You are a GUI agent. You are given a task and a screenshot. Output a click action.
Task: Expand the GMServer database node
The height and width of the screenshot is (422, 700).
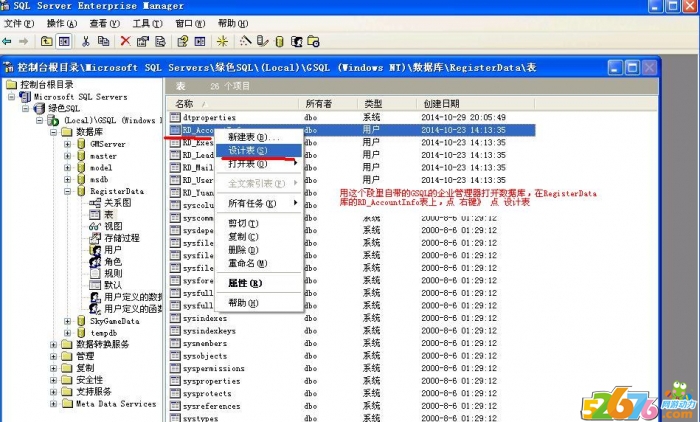click(x=67, y=144)
